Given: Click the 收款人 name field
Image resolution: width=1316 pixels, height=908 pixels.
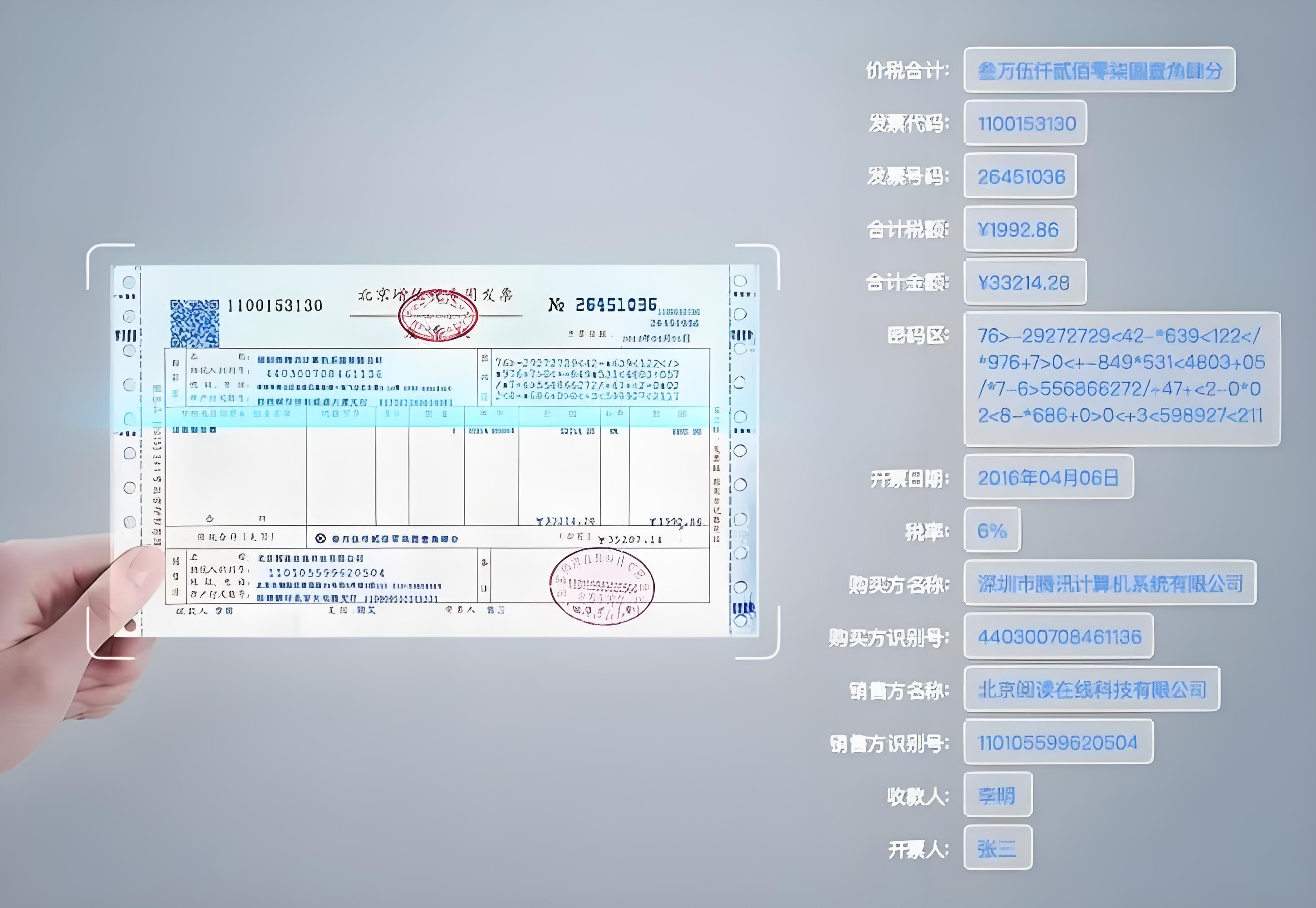Looking at the screenshot, I should click(x=998, y=794).
